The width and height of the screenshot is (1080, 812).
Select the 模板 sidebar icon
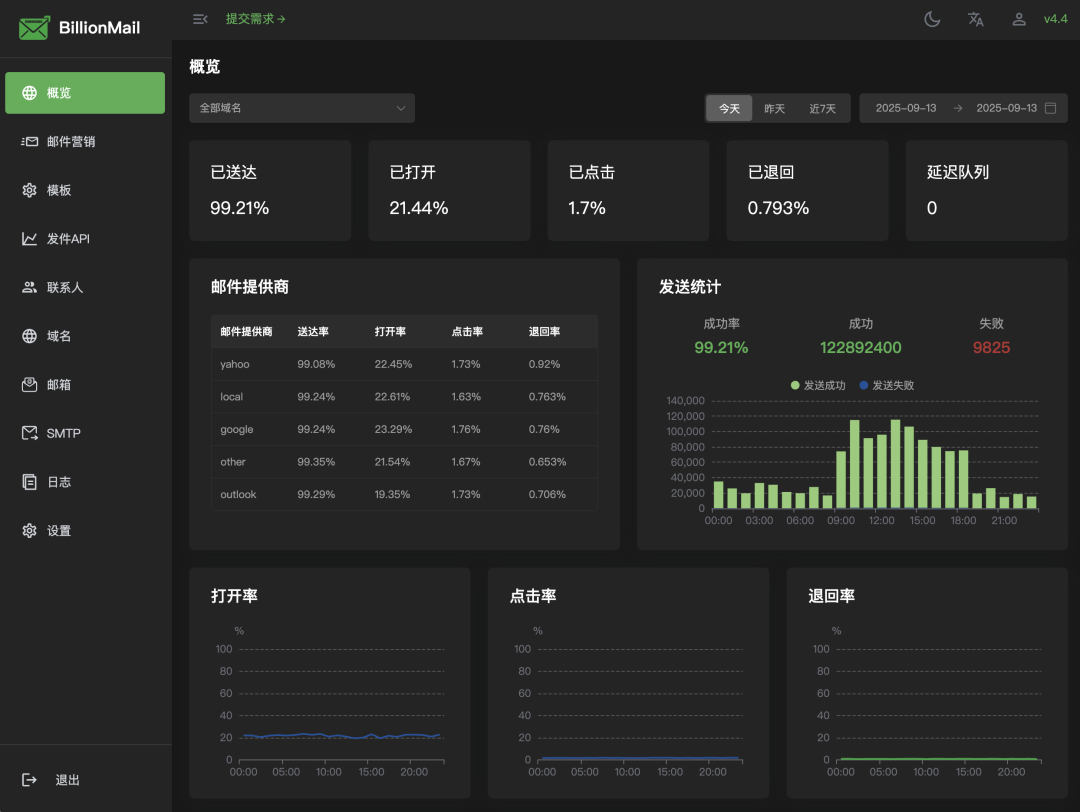[55, 190]
